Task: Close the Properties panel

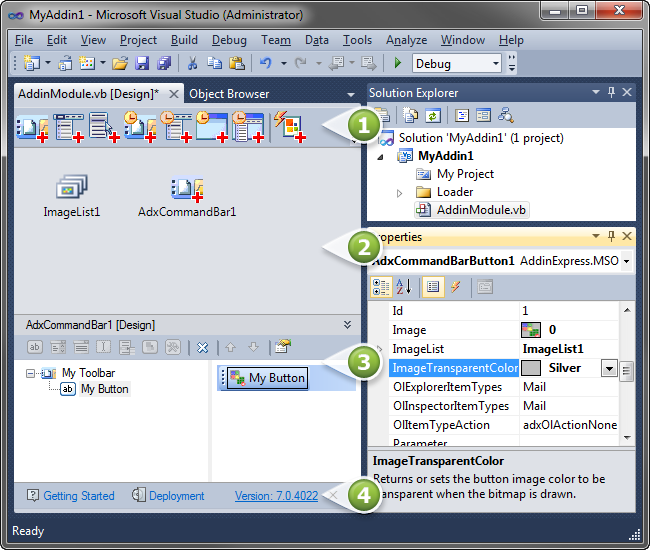Action: click(x=627, y=236)
